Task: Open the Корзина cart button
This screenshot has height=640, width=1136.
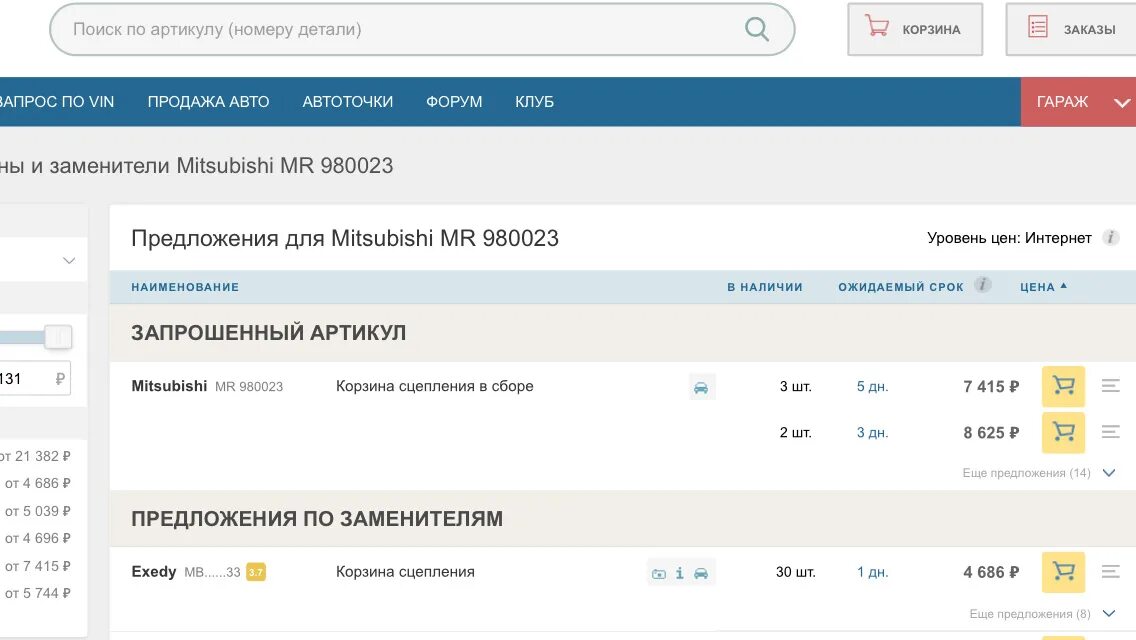Action: (x=915, y=29)
